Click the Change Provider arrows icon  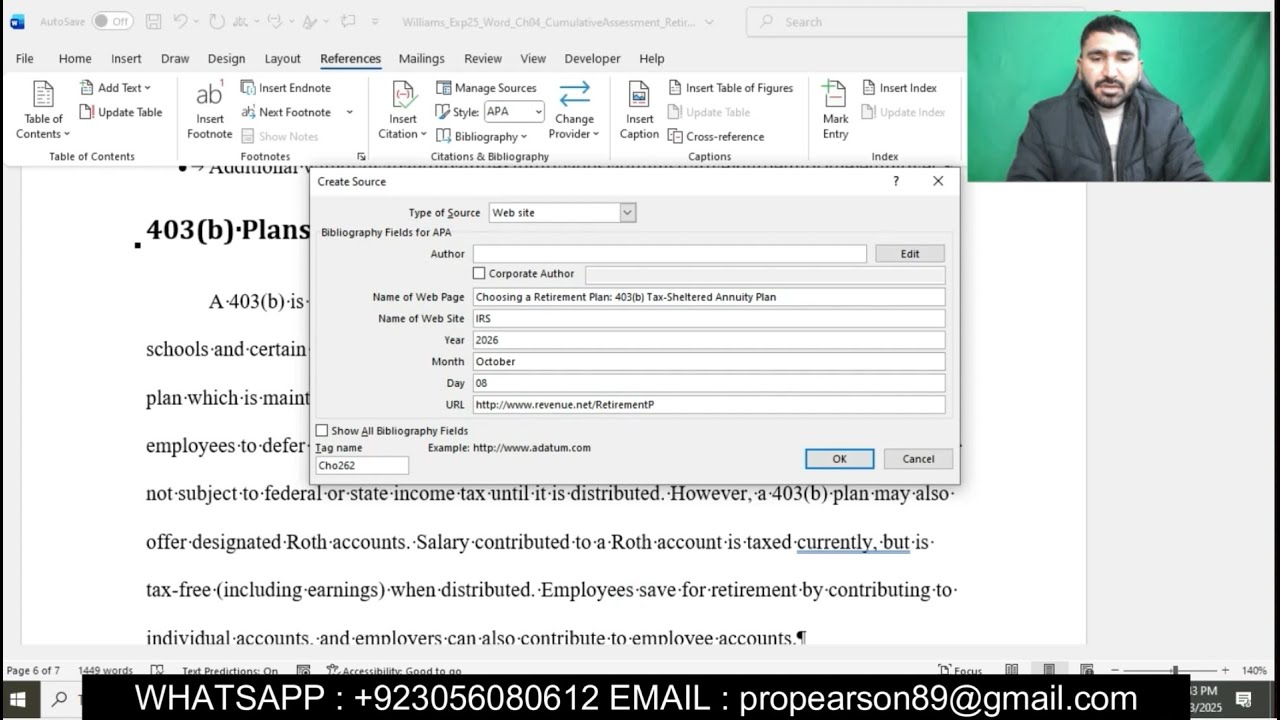[574, 94]
